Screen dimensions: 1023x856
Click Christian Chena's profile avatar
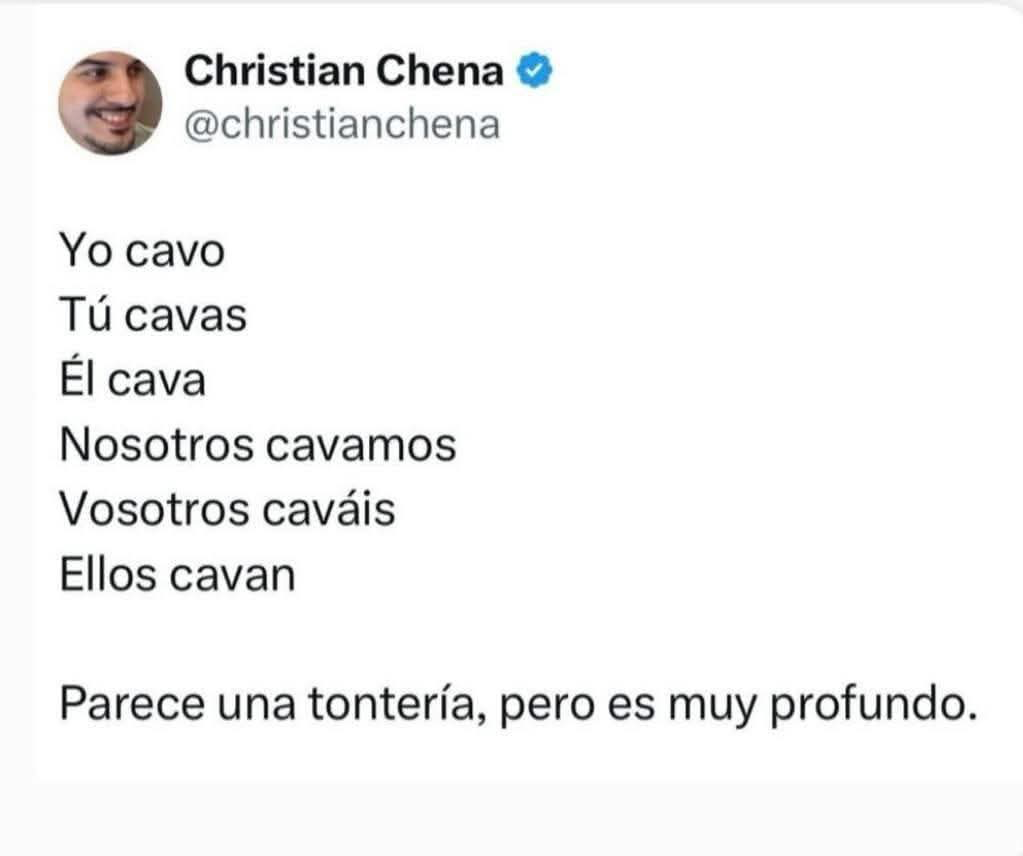point(110,102)
